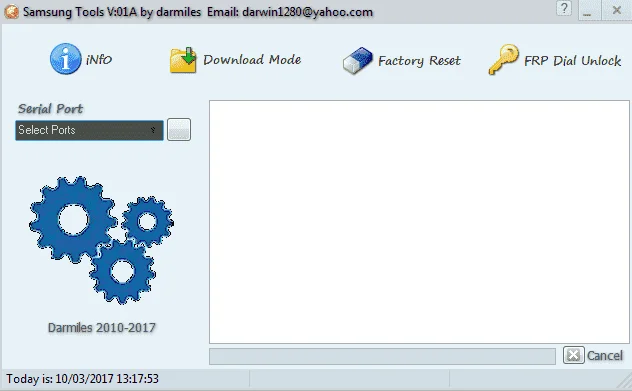632x391 pixels.
Task: Click the Serial Port heading
Action: tap(50, 109)
